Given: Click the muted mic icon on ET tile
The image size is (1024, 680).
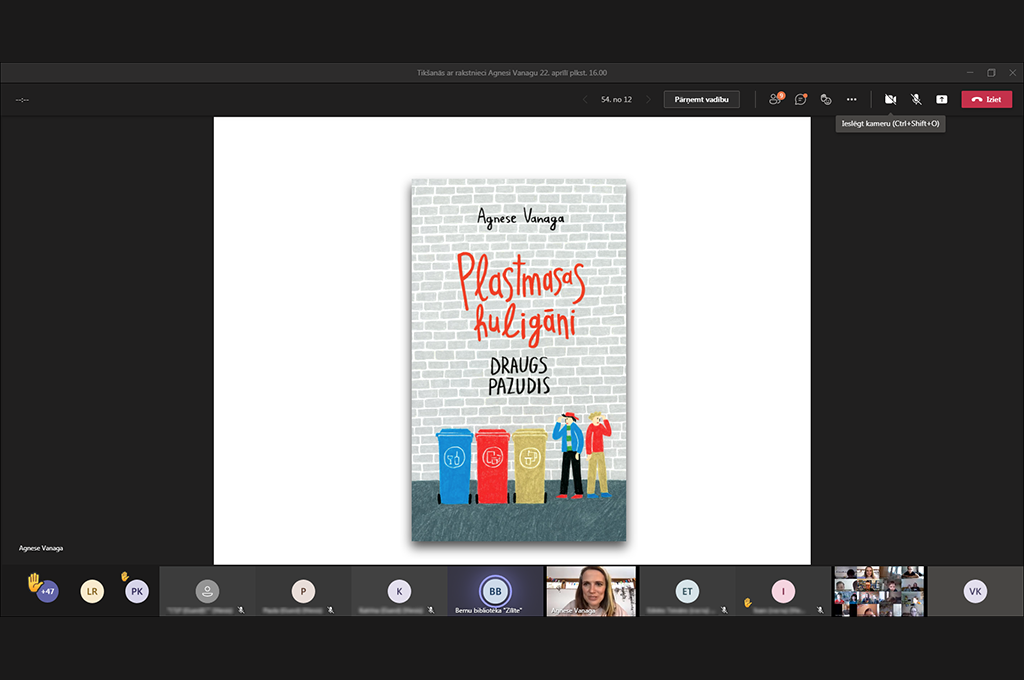Looking at the screenshot, I should [x=724, y=610].
